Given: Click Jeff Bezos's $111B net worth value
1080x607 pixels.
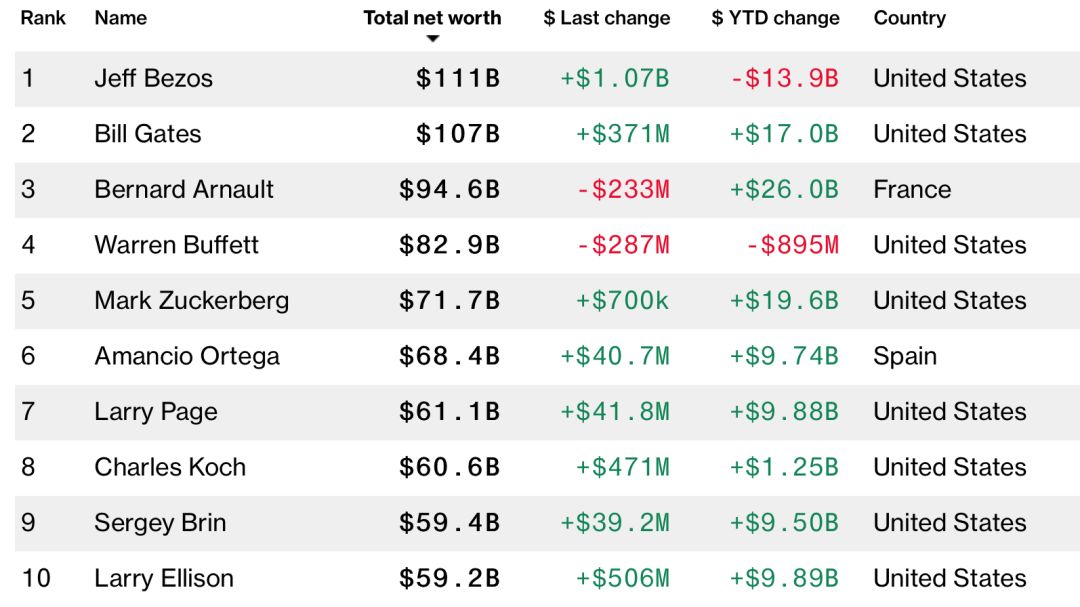Looking at the screenshot, I should 458,79.
